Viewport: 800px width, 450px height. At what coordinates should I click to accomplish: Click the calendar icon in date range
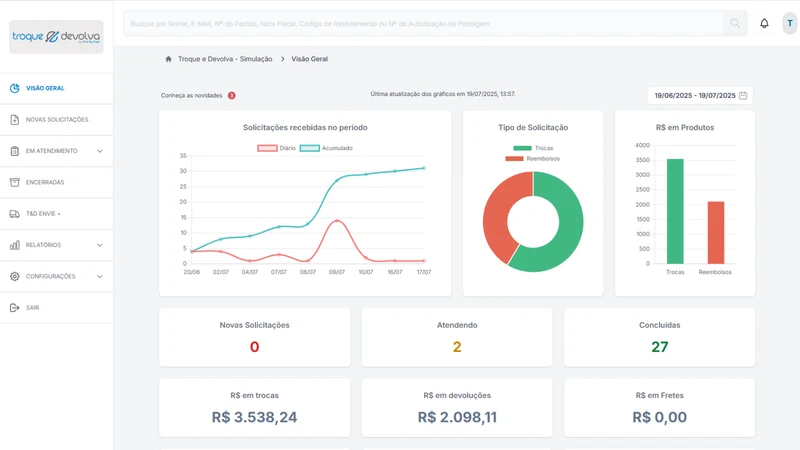click(743, 95)
